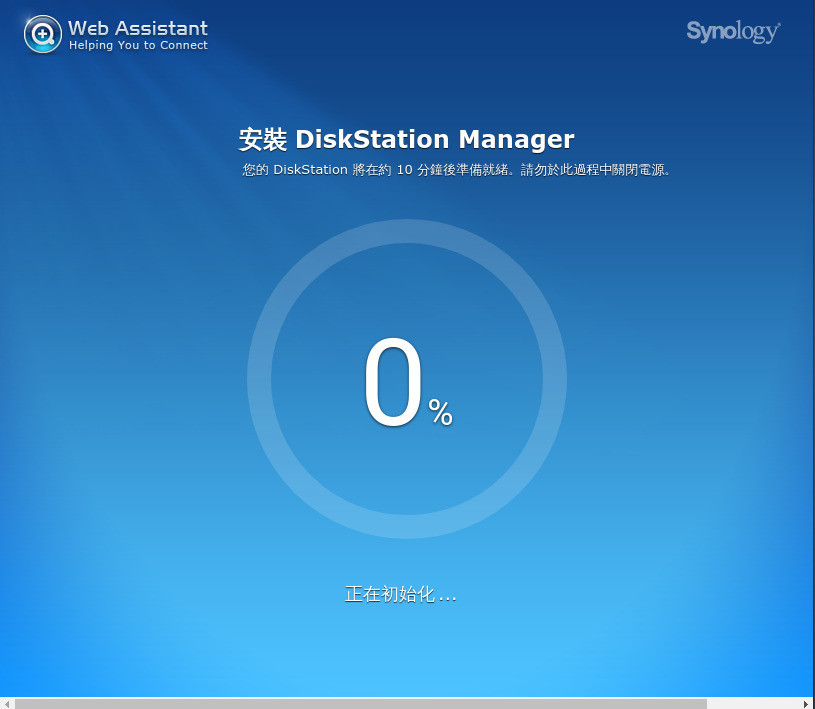
Task: Click the circular installation progress ring
Action: [407, 378]
